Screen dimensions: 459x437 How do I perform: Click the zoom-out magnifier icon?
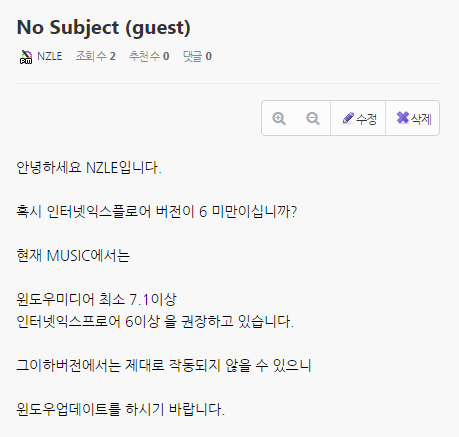point(313,118)
